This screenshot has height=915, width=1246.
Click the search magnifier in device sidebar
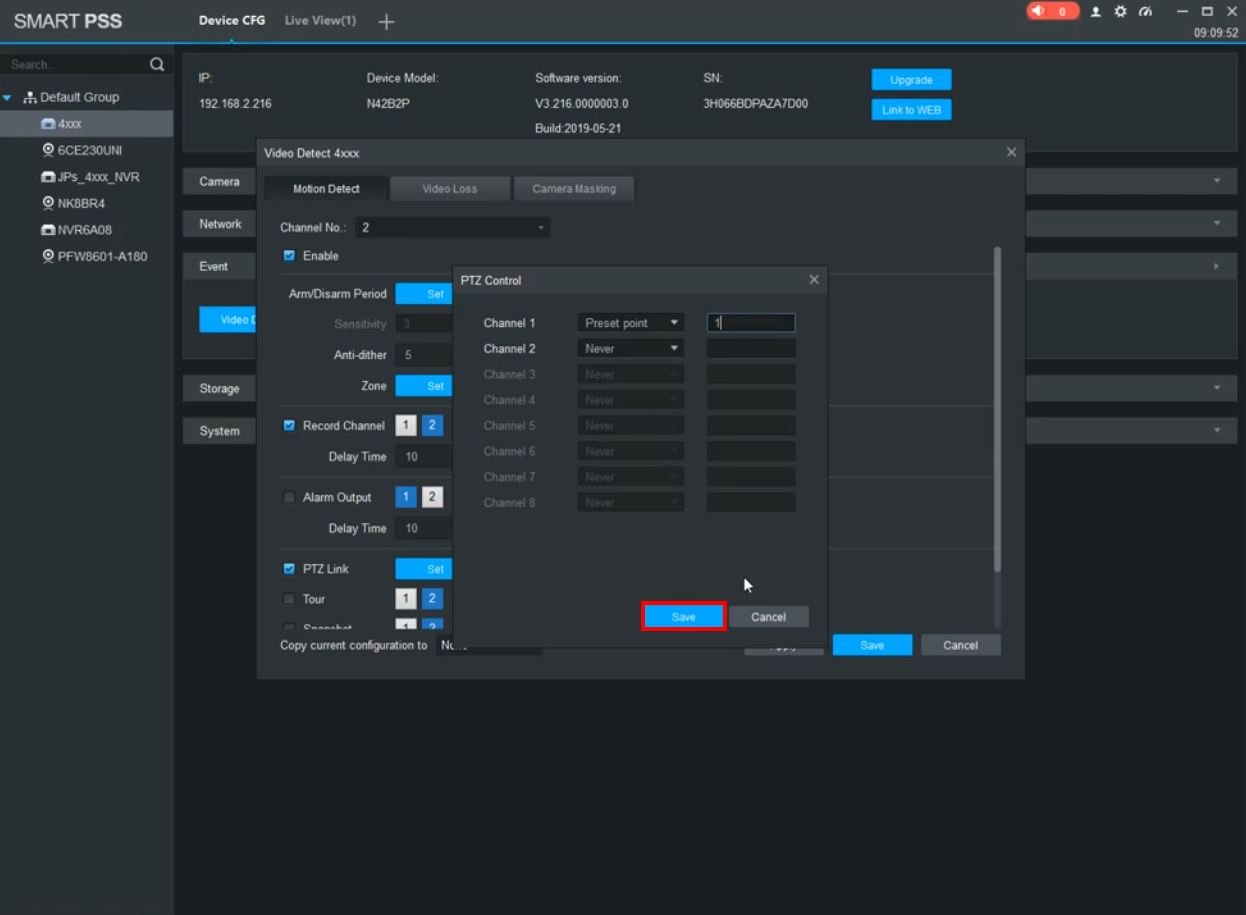(157, 64)
